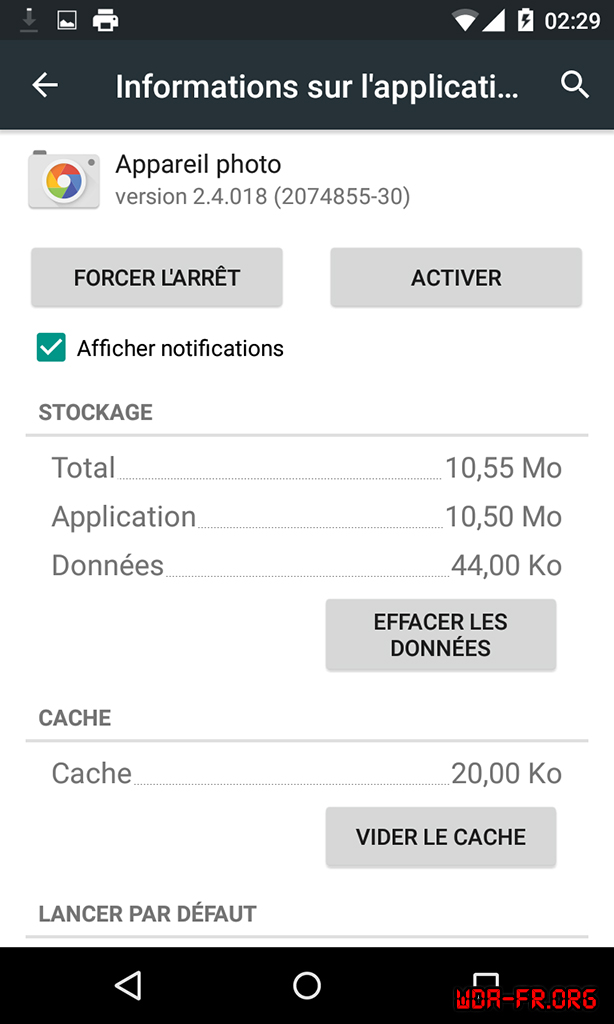Tap the 02:29 clock in status bar
The image size is (614, 1024).
[573, 20]
